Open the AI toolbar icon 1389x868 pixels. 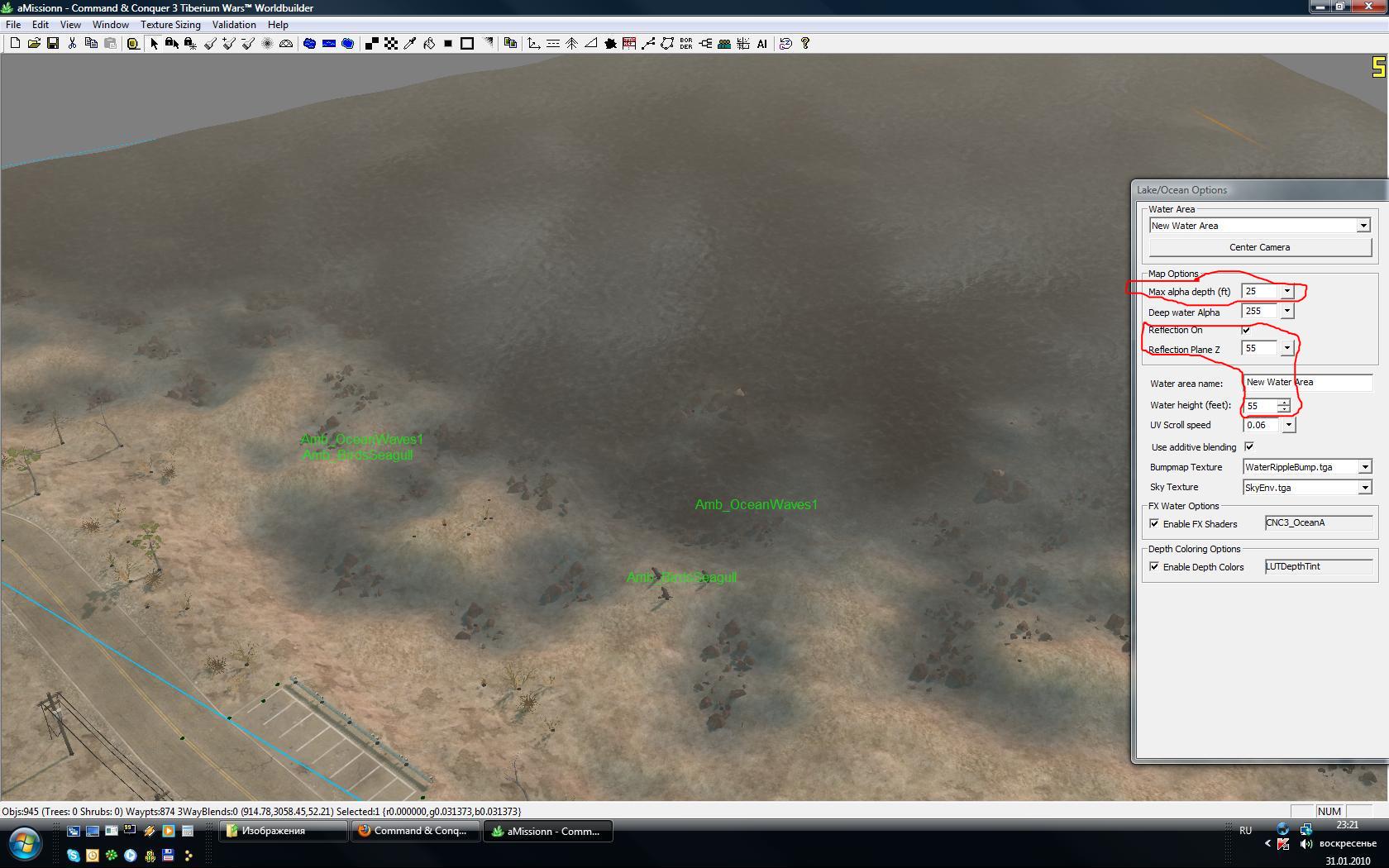762,44
